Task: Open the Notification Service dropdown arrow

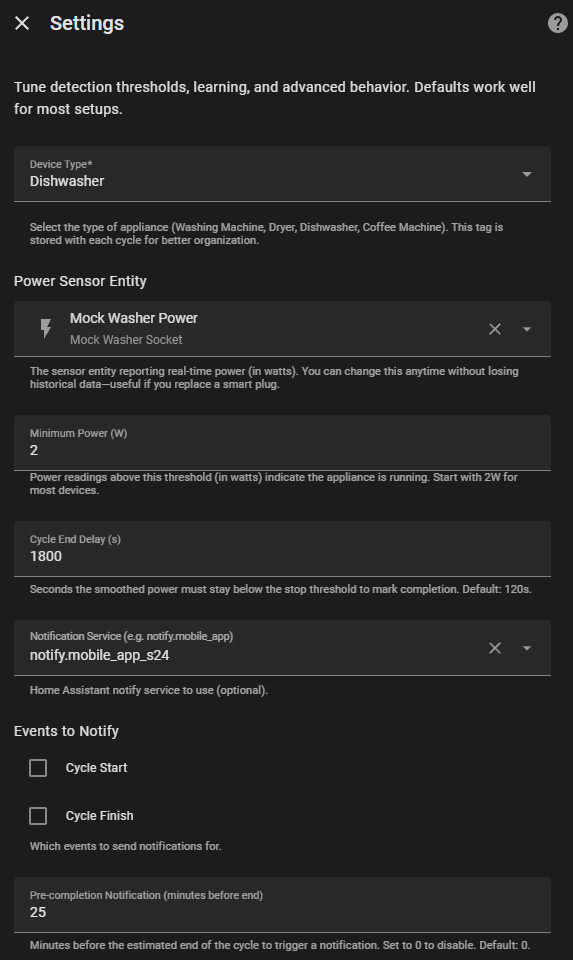Action: click(526, 648)
